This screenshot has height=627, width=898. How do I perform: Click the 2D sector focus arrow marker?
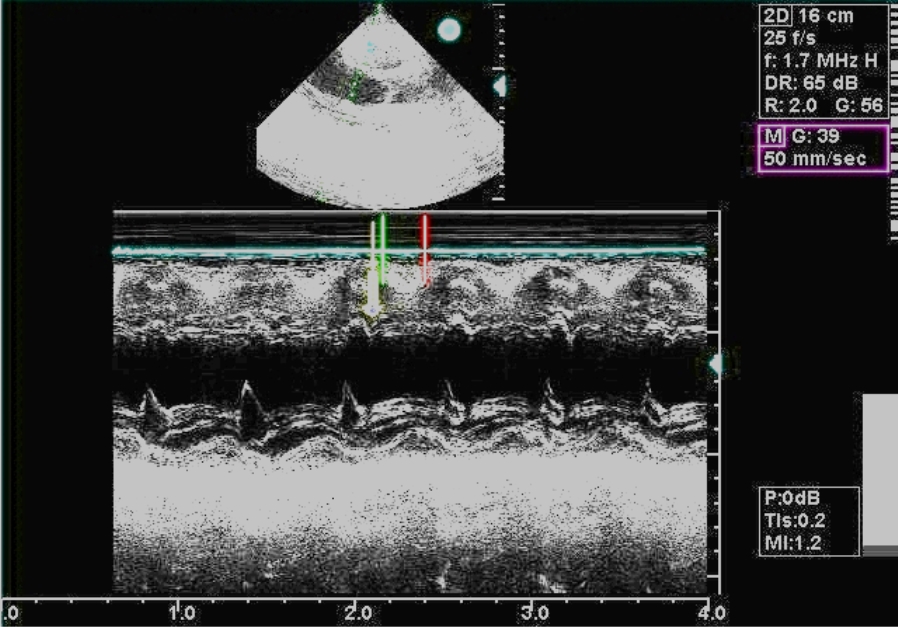coord(500,86)
